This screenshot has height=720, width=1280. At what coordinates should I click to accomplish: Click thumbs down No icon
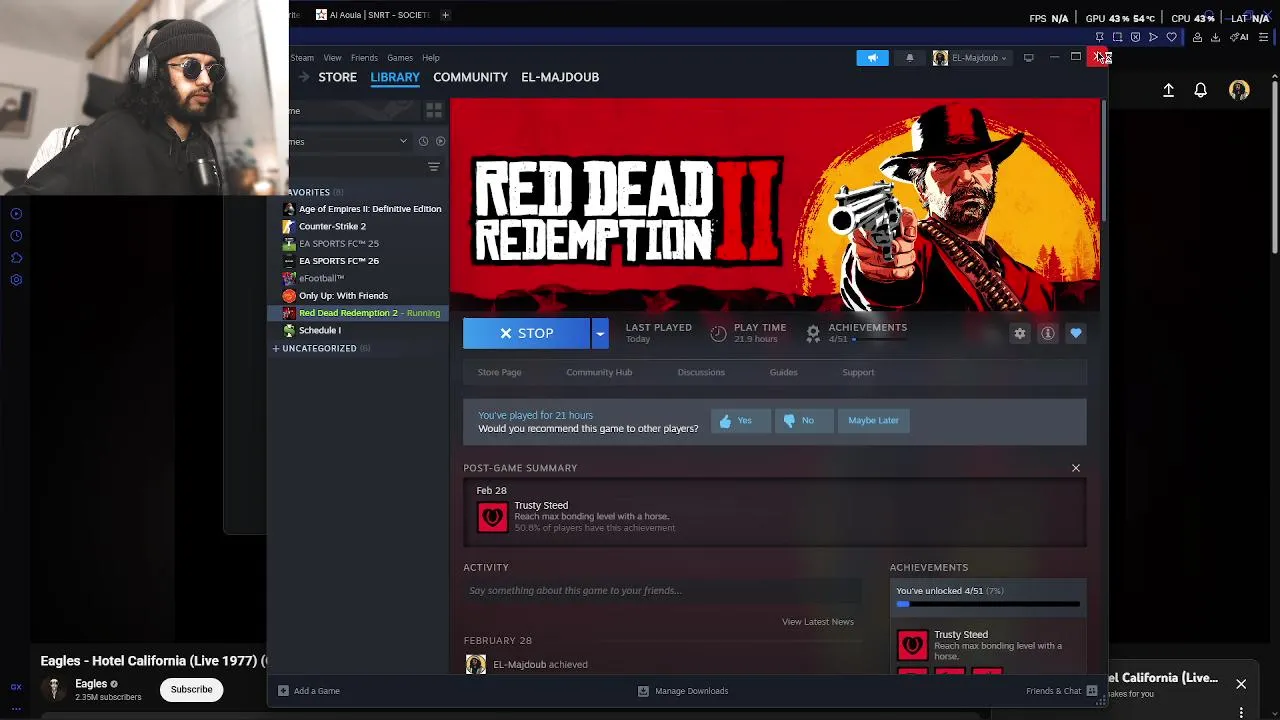(789, 421)
